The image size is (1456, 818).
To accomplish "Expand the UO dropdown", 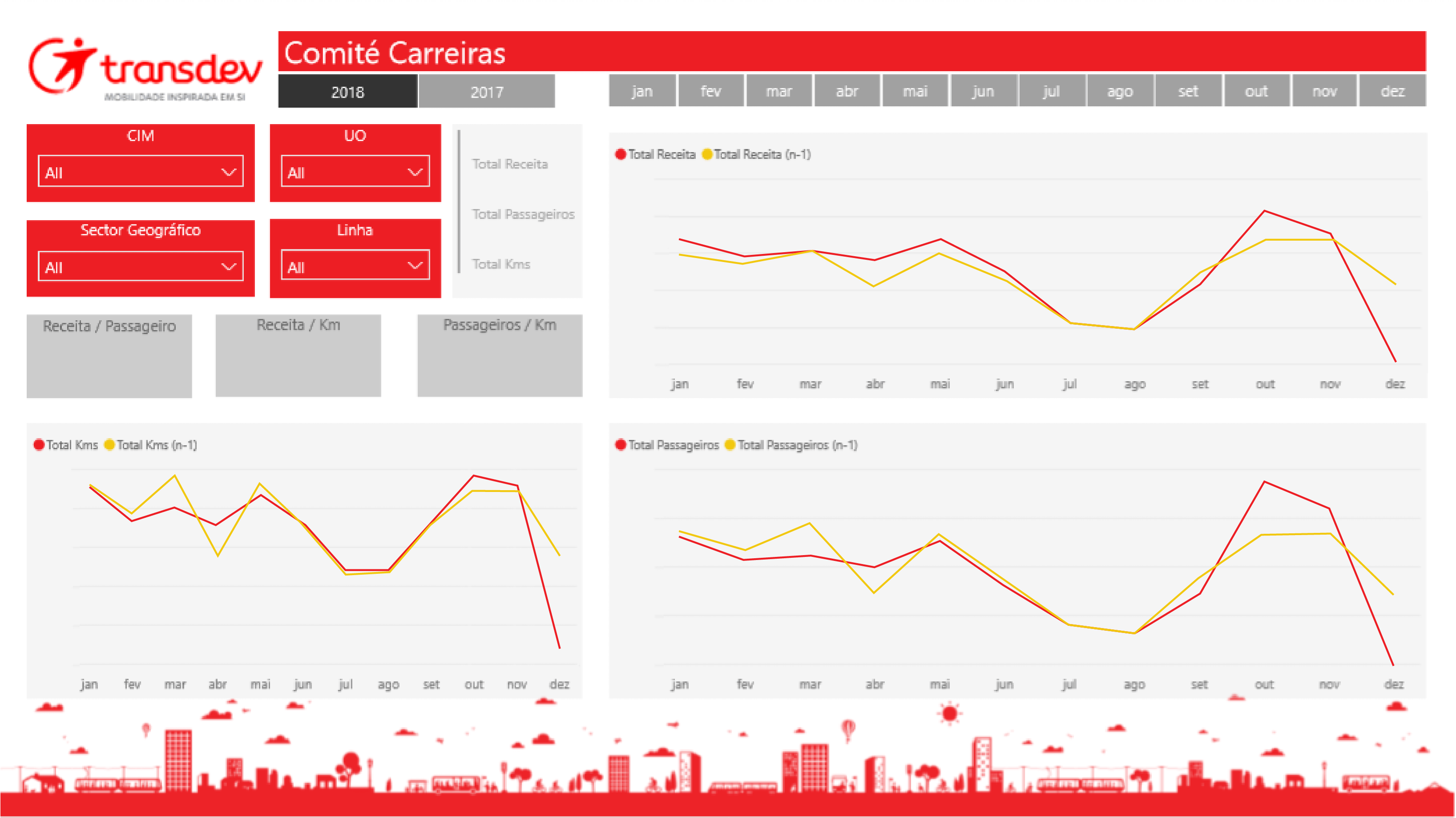I will (355, 171).
